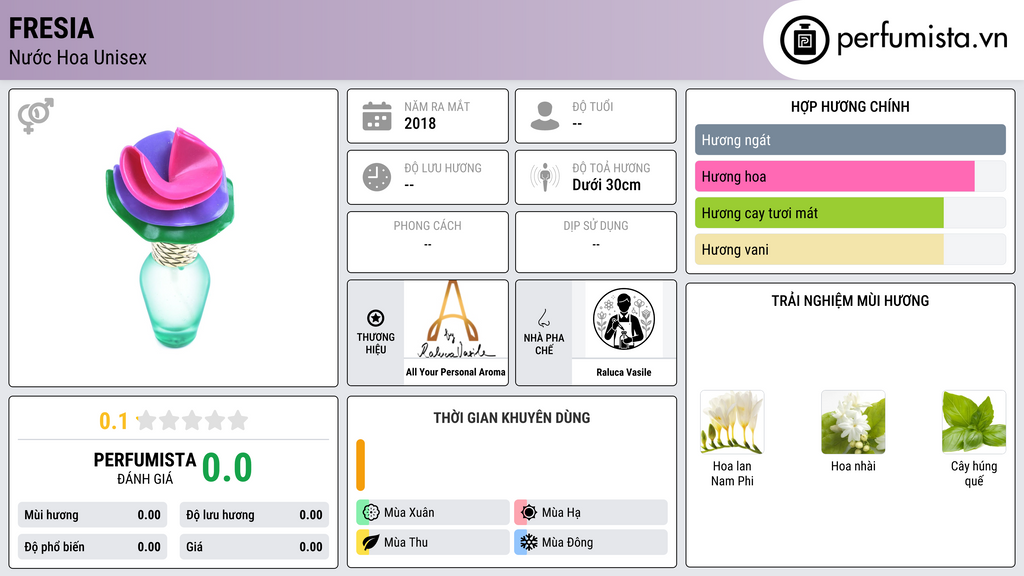The width and height of the screenshot is (1024, 576).
Task: Click the Độ lưu hương 0.00 score row
Action: pos(254,515)
